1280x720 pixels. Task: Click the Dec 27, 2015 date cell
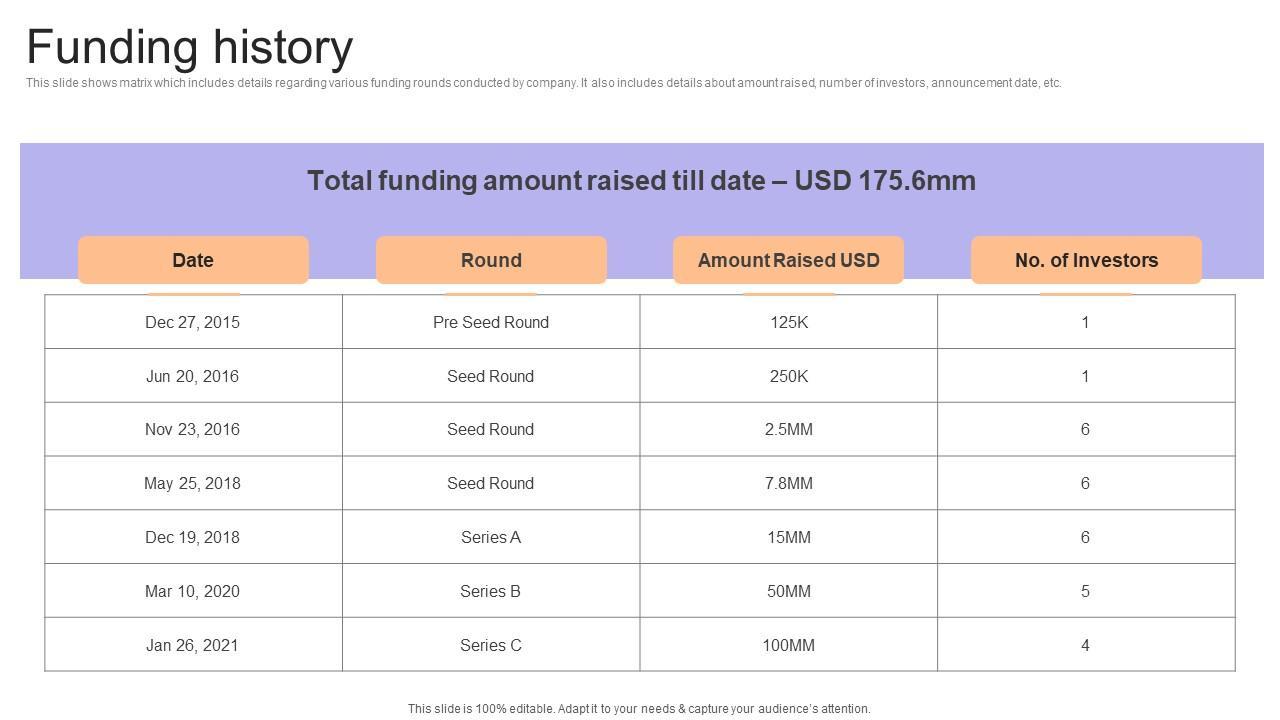[x=192, y=322]
